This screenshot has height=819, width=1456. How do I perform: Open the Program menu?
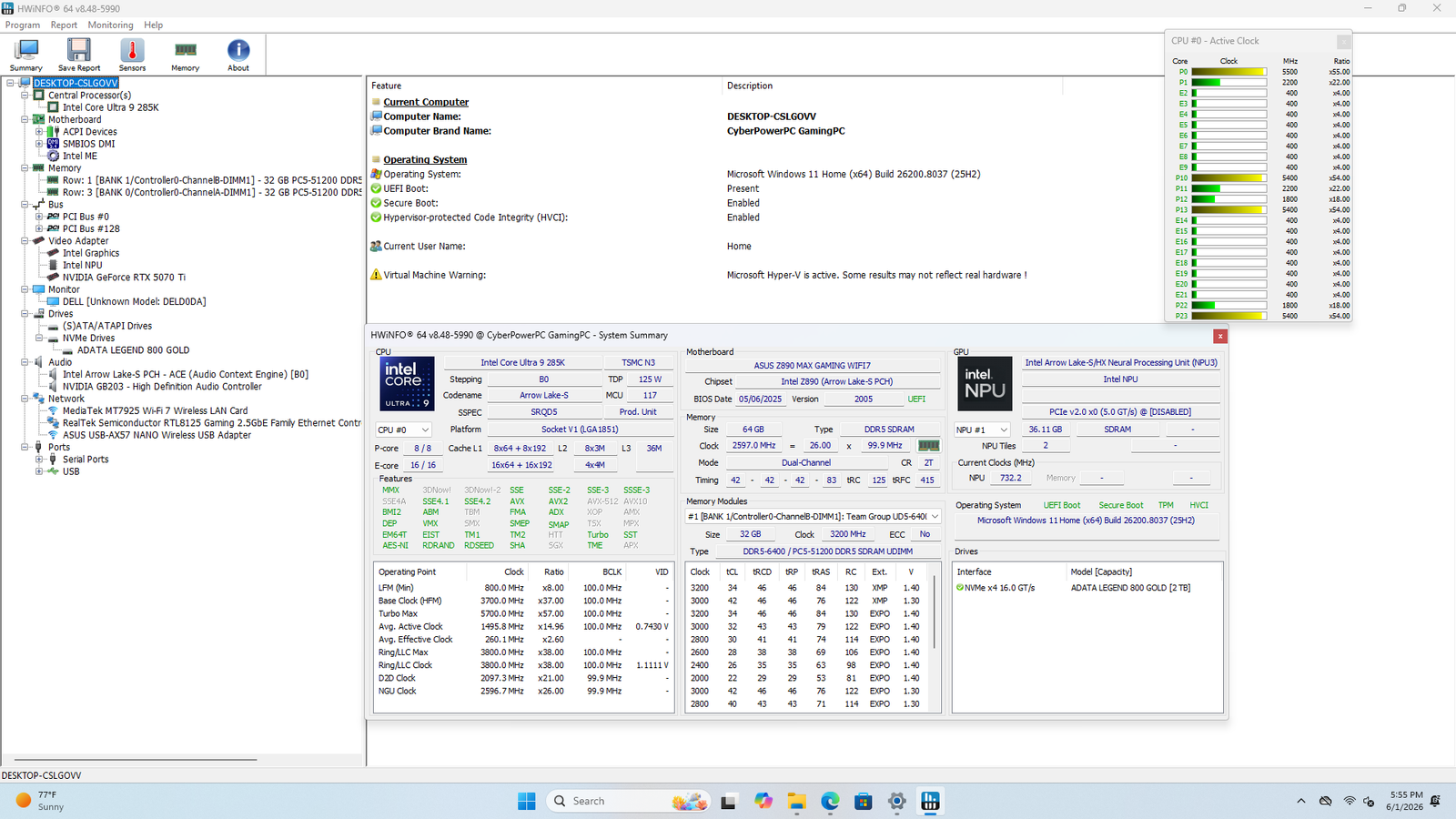click(23, 25)
